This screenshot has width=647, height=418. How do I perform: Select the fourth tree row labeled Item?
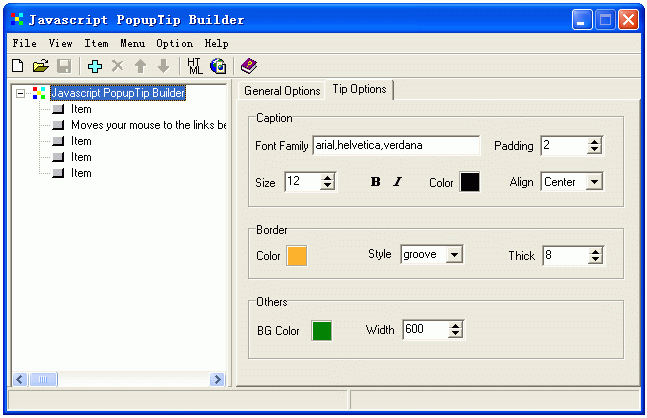pos(81,157)
